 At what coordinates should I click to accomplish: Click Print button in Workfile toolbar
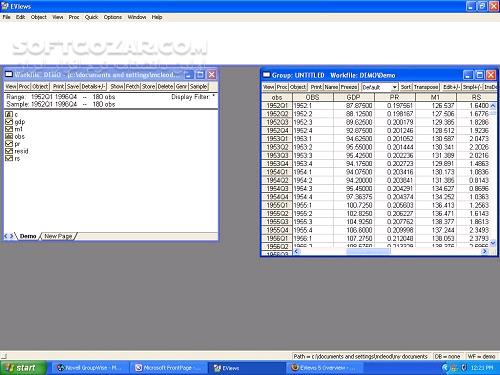click(x=59, y=86)
